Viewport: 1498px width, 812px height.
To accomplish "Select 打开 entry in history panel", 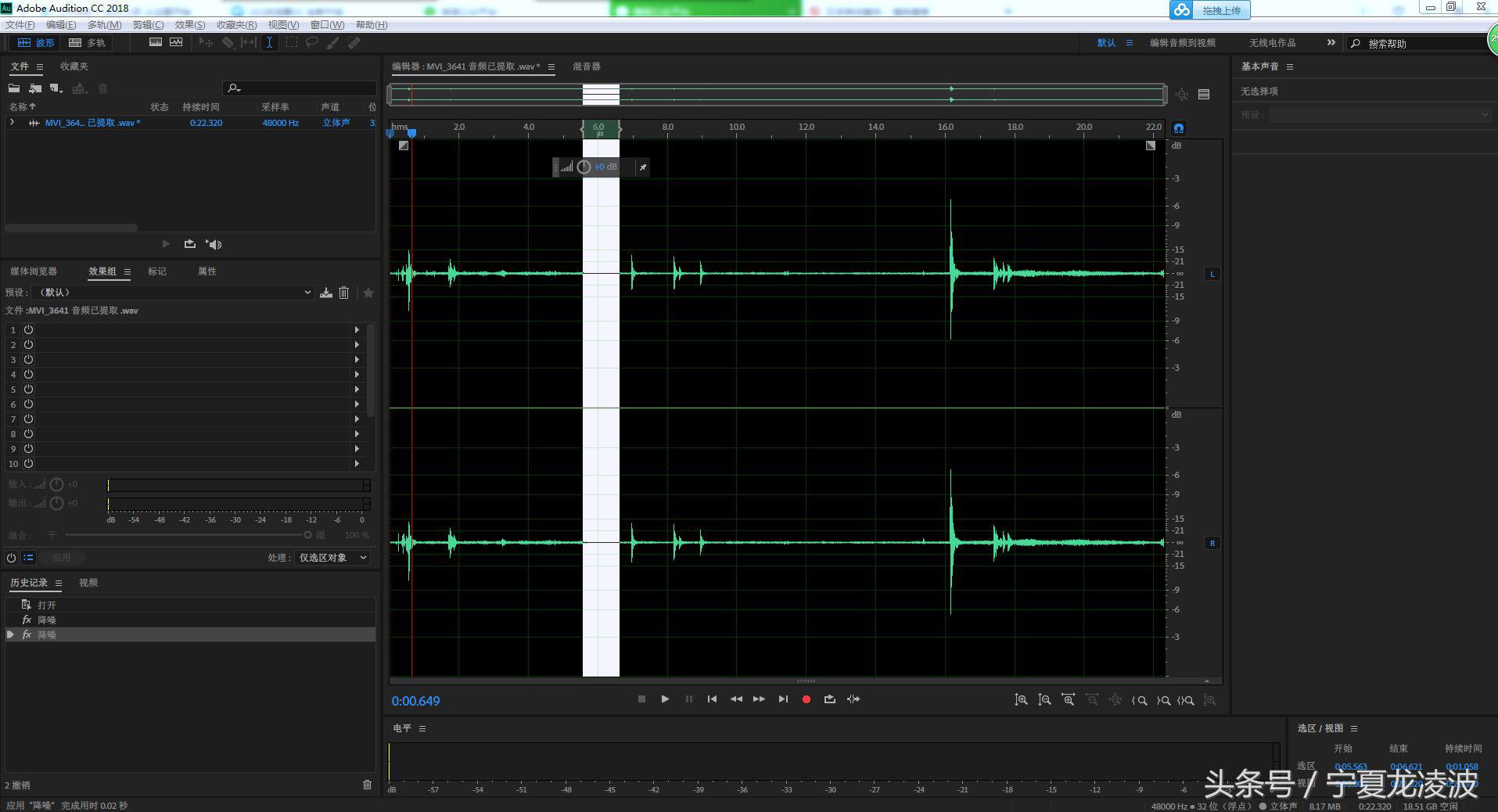I will 47,605.
